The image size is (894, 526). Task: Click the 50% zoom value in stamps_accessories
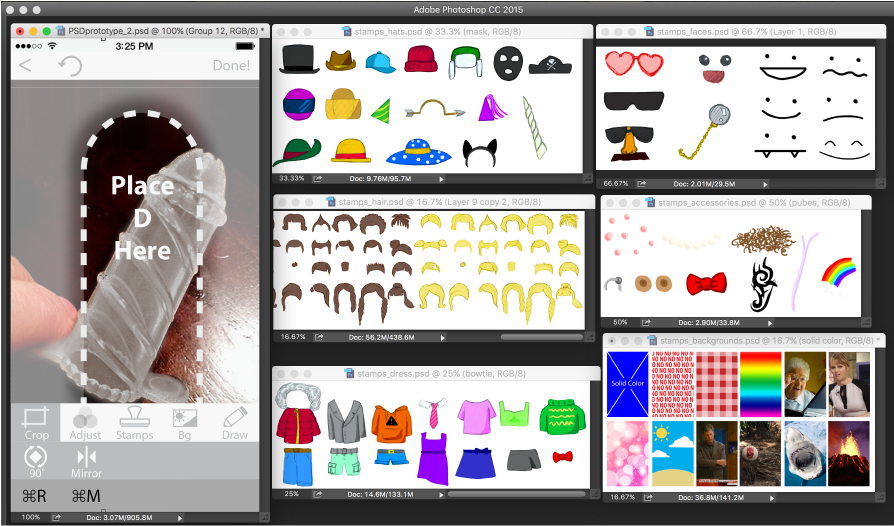point(620,323)
